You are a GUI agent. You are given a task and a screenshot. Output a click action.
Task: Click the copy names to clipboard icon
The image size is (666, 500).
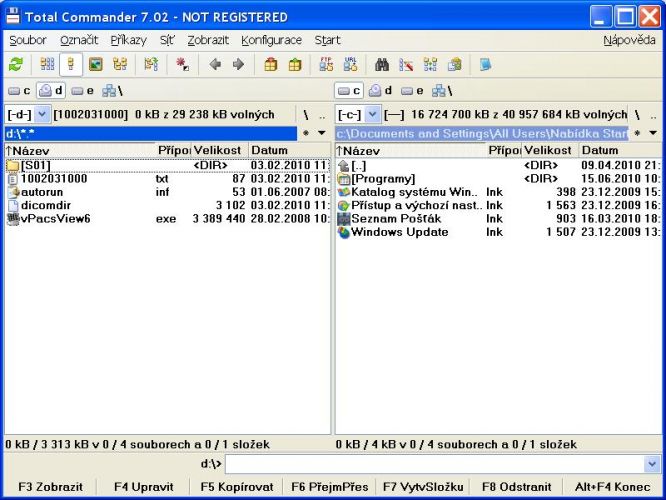click(x=454, y=65)
